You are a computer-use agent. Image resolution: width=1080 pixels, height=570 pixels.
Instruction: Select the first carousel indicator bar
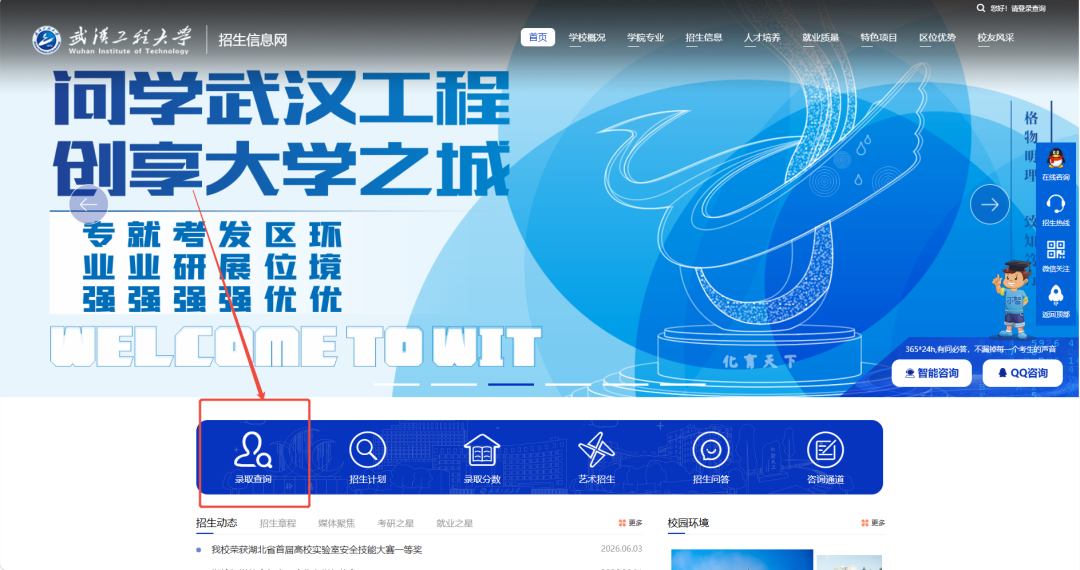tap(397, 384)
